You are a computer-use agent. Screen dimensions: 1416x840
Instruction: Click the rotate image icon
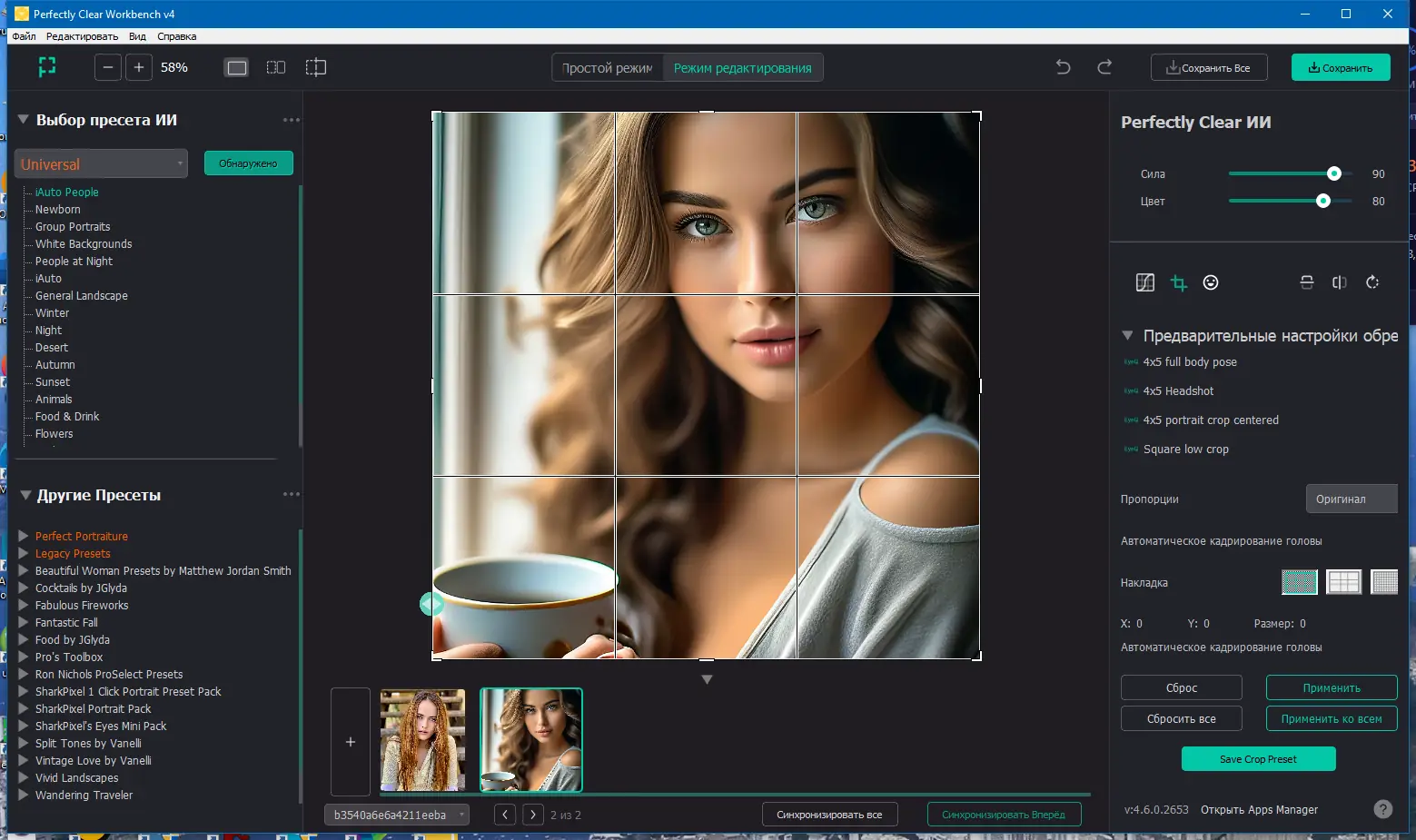(x=1371, y=282)
